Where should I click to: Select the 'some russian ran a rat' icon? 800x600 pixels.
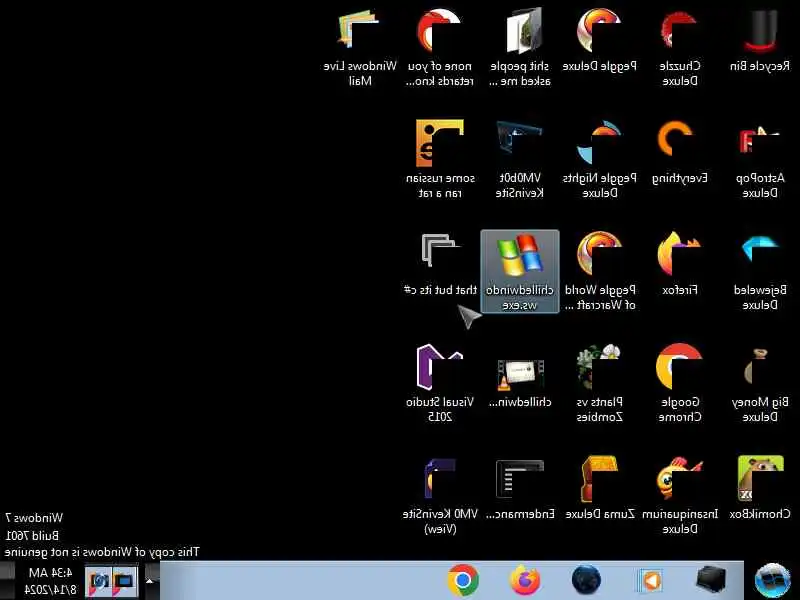pyautogui.click(x=440, y=159)
